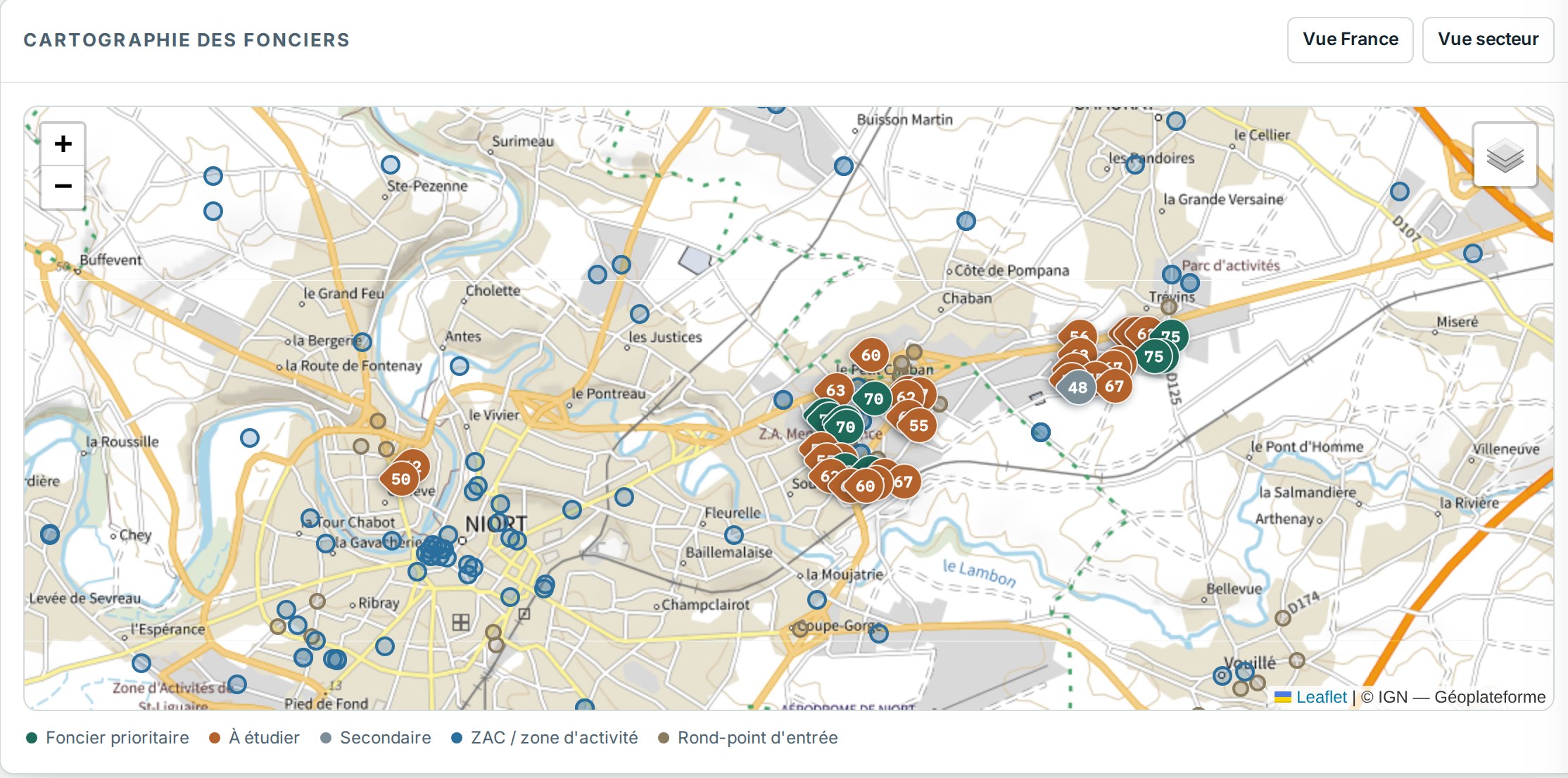
Task: Switch to Vue France
Action: tap(1350, 39)
